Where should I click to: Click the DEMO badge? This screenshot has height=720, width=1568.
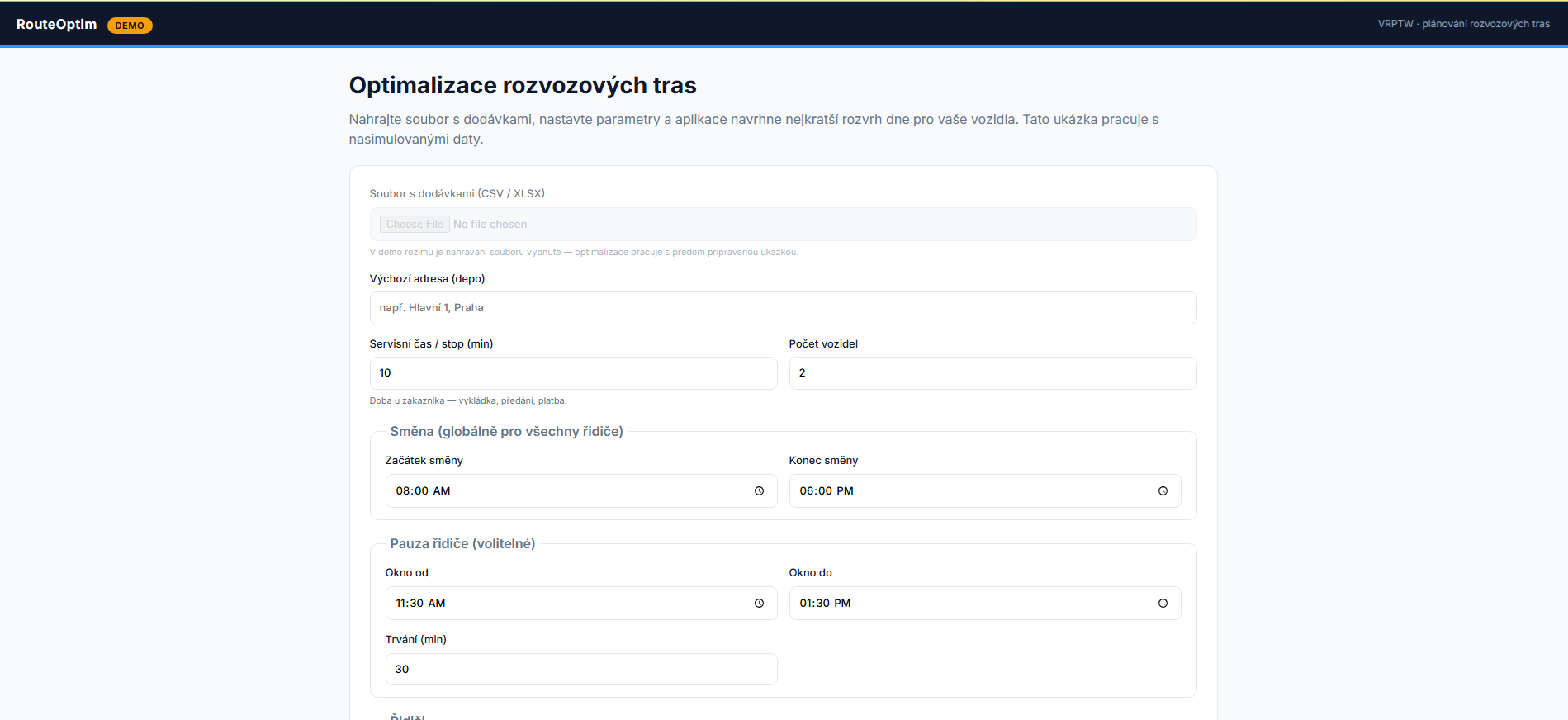(130, 26)
